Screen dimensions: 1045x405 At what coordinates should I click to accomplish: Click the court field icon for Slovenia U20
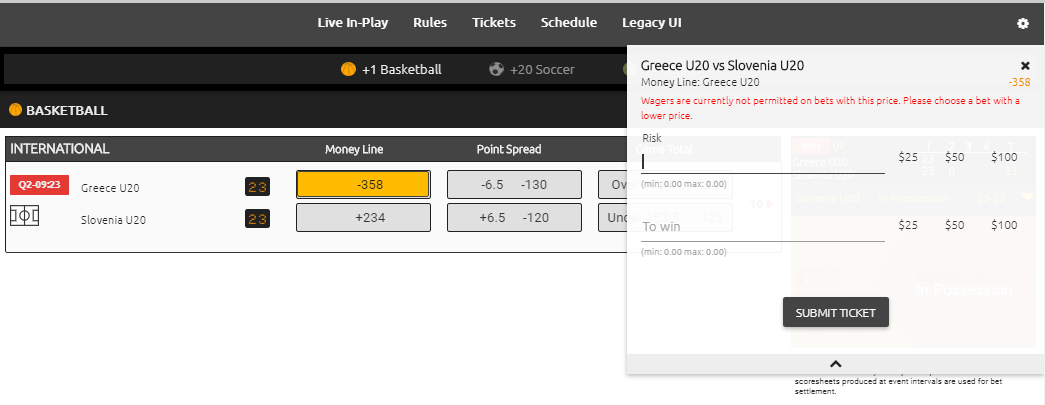(24, 216)
